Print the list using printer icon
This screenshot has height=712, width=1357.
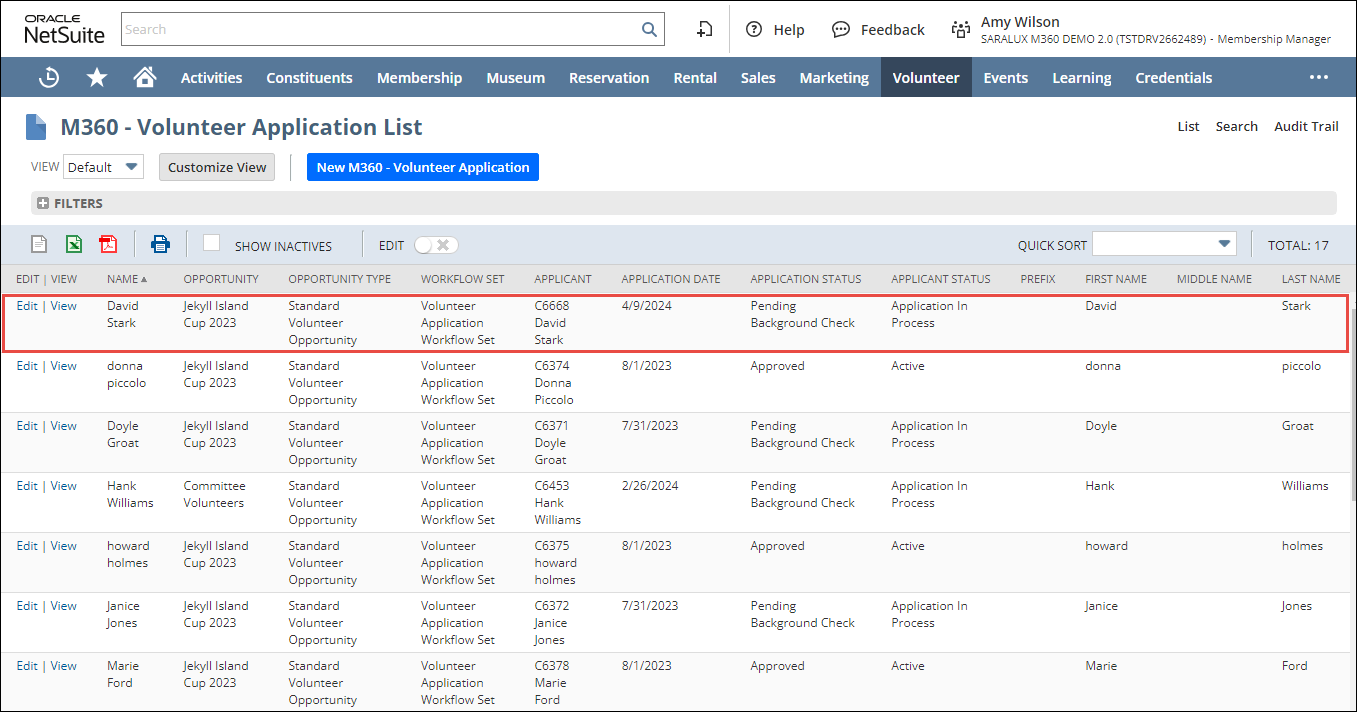pyautogui.click(x=160, y=244)
